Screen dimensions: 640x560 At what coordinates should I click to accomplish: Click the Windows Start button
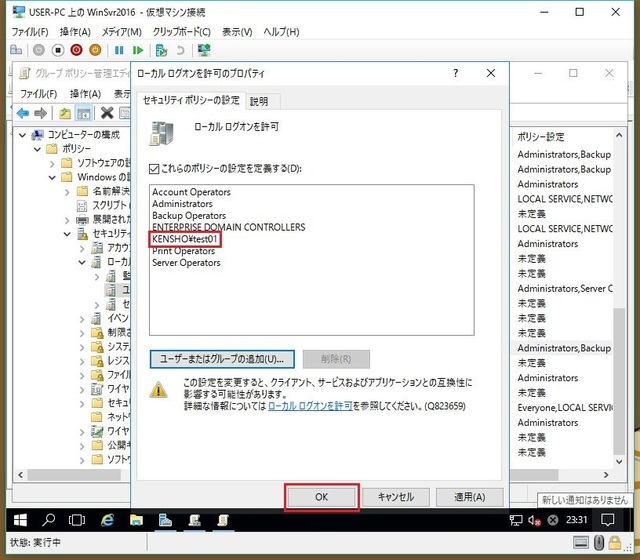coord(17,520)
